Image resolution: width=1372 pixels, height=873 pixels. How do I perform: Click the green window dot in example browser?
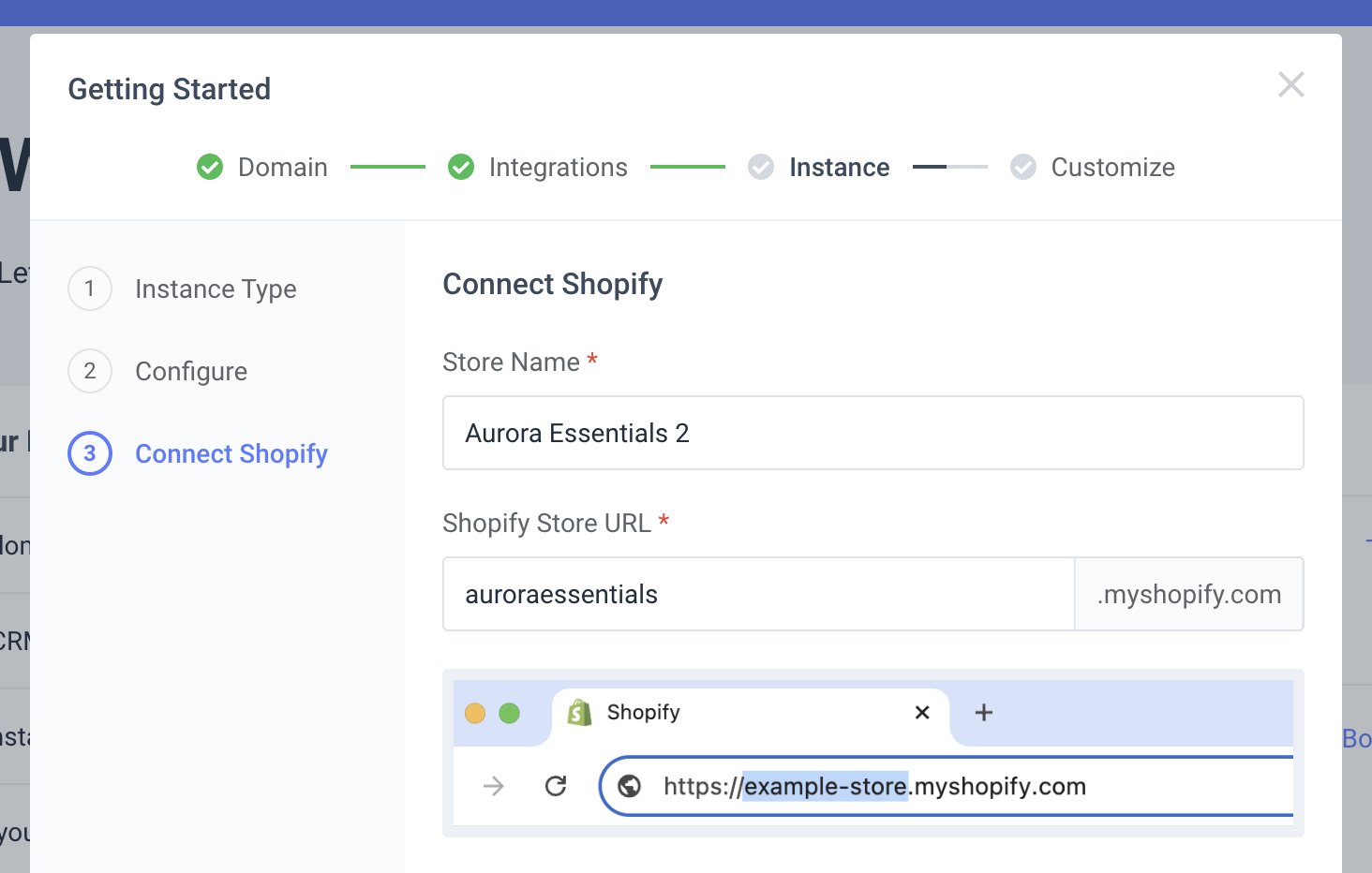point(510,714)
